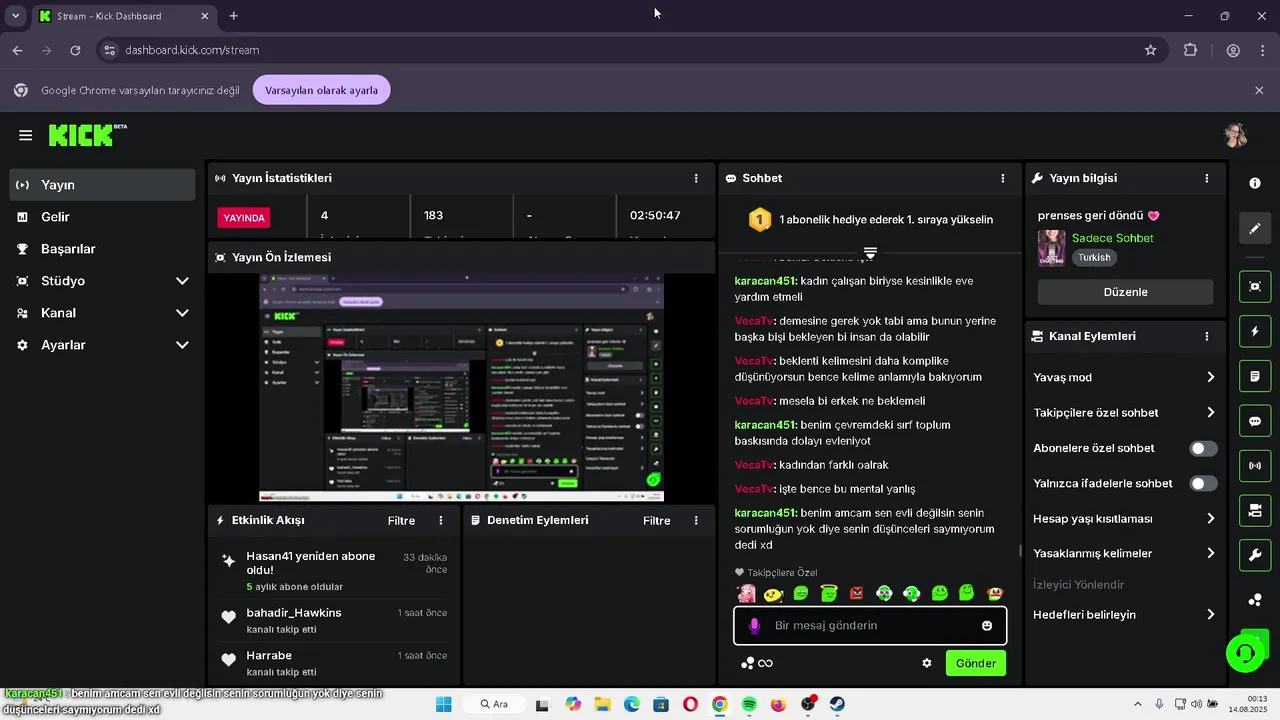This screenshot has width=1280, height=720.
Task: Click the Düzenle button
Action: pyautogui.click(x=1125, y=292)
